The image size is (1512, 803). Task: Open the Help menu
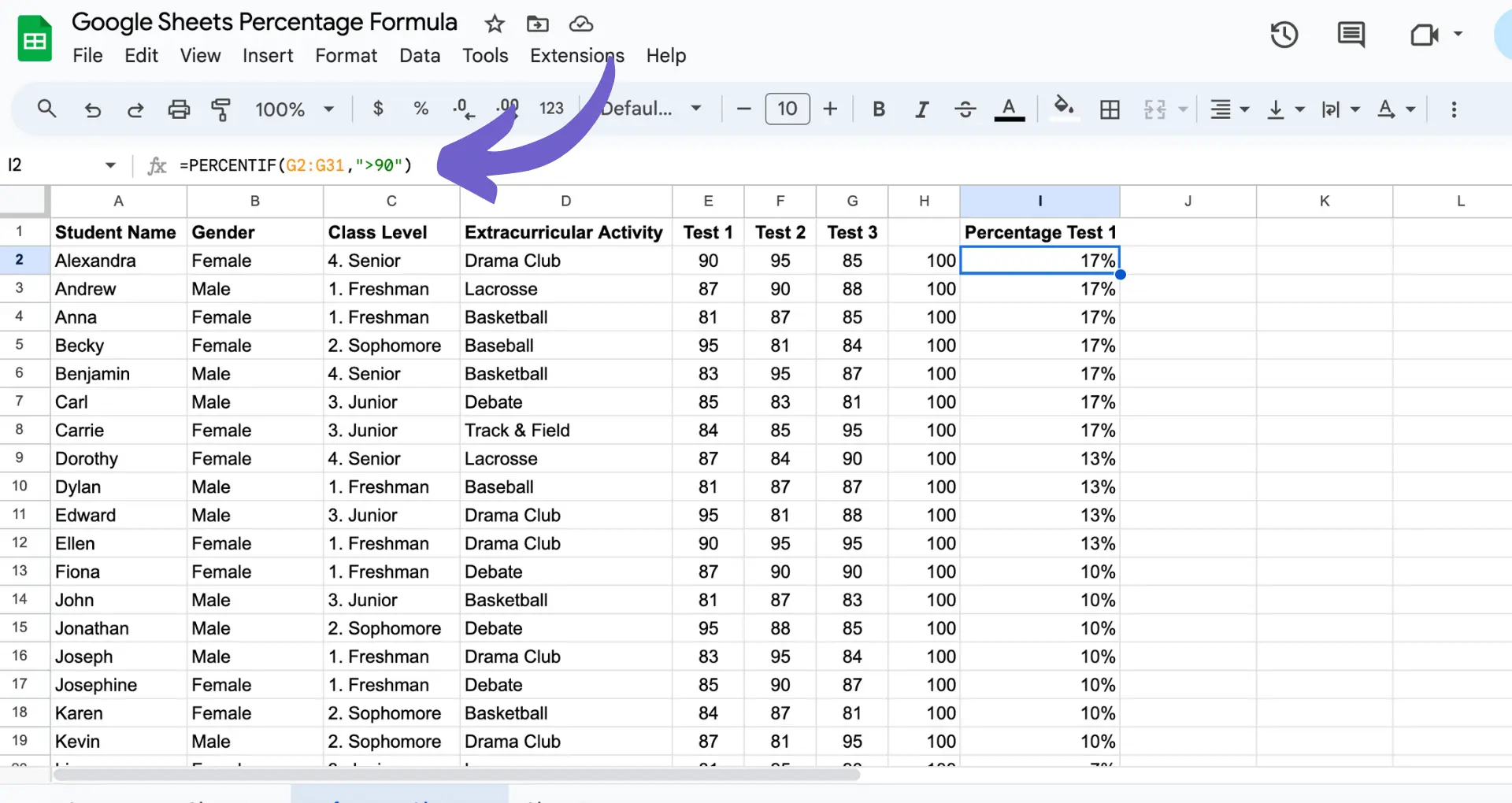pyautogui.click(x=666, y=56)
